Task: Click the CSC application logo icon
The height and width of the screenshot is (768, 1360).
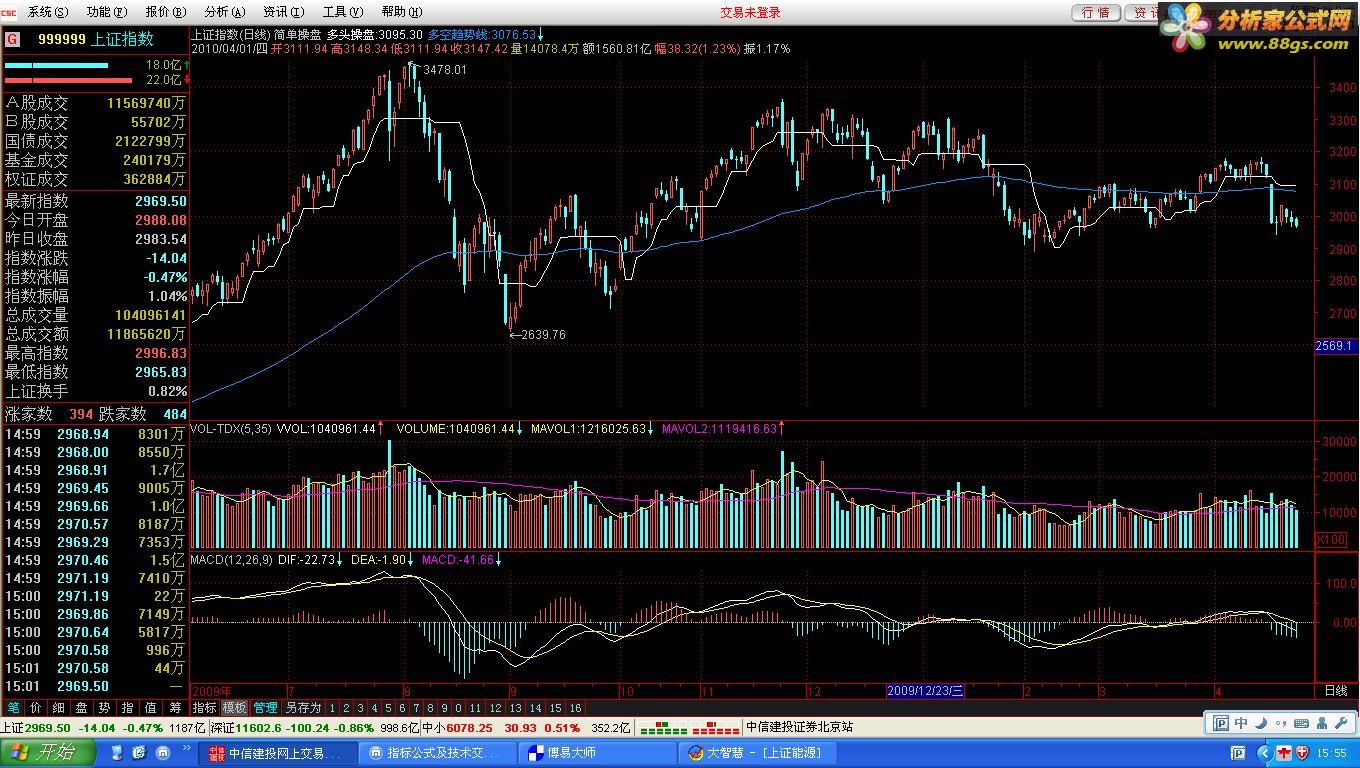Action: [11, 12]
